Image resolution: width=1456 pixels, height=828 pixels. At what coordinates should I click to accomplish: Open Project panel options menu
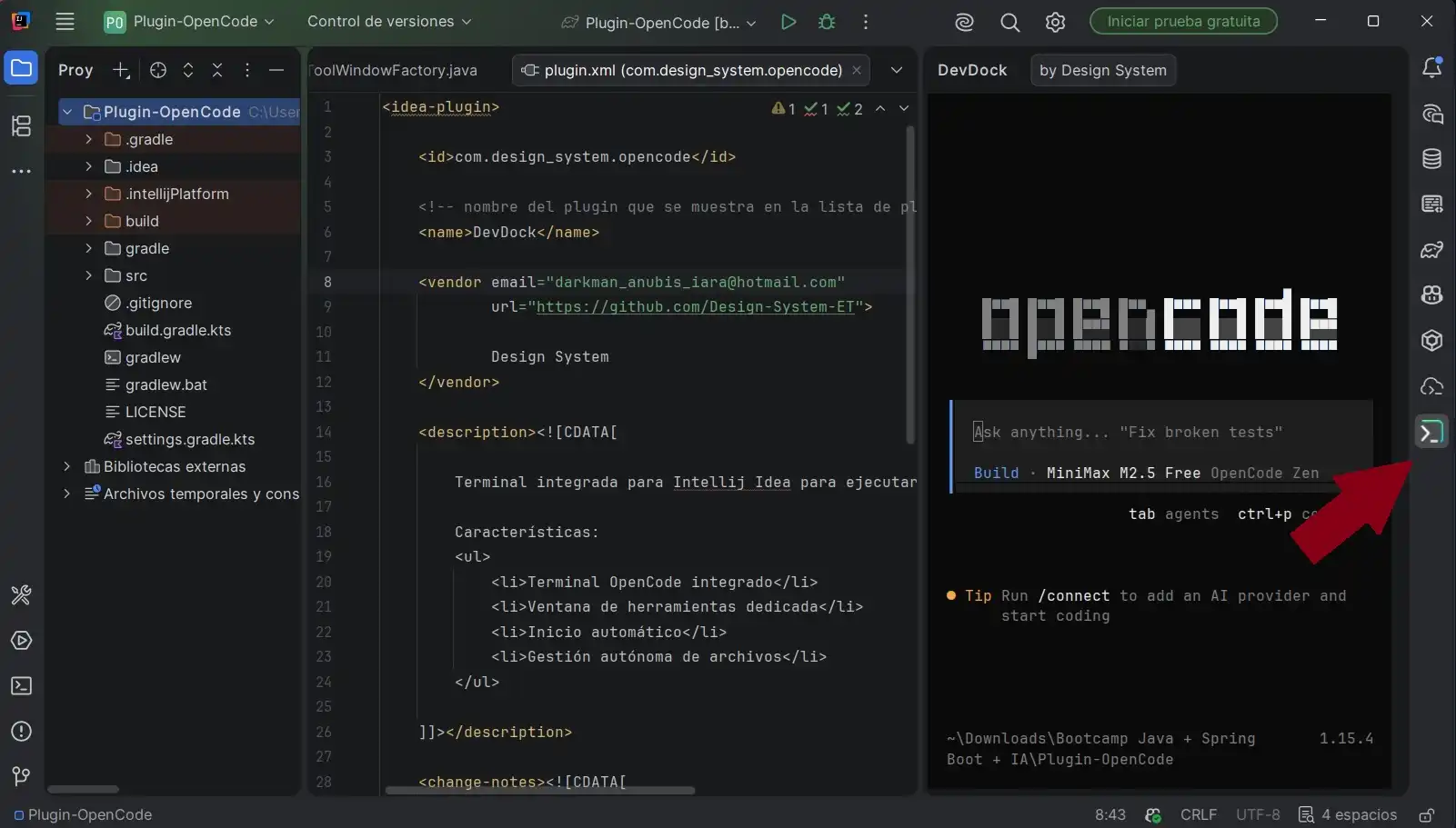click(247, 70)
